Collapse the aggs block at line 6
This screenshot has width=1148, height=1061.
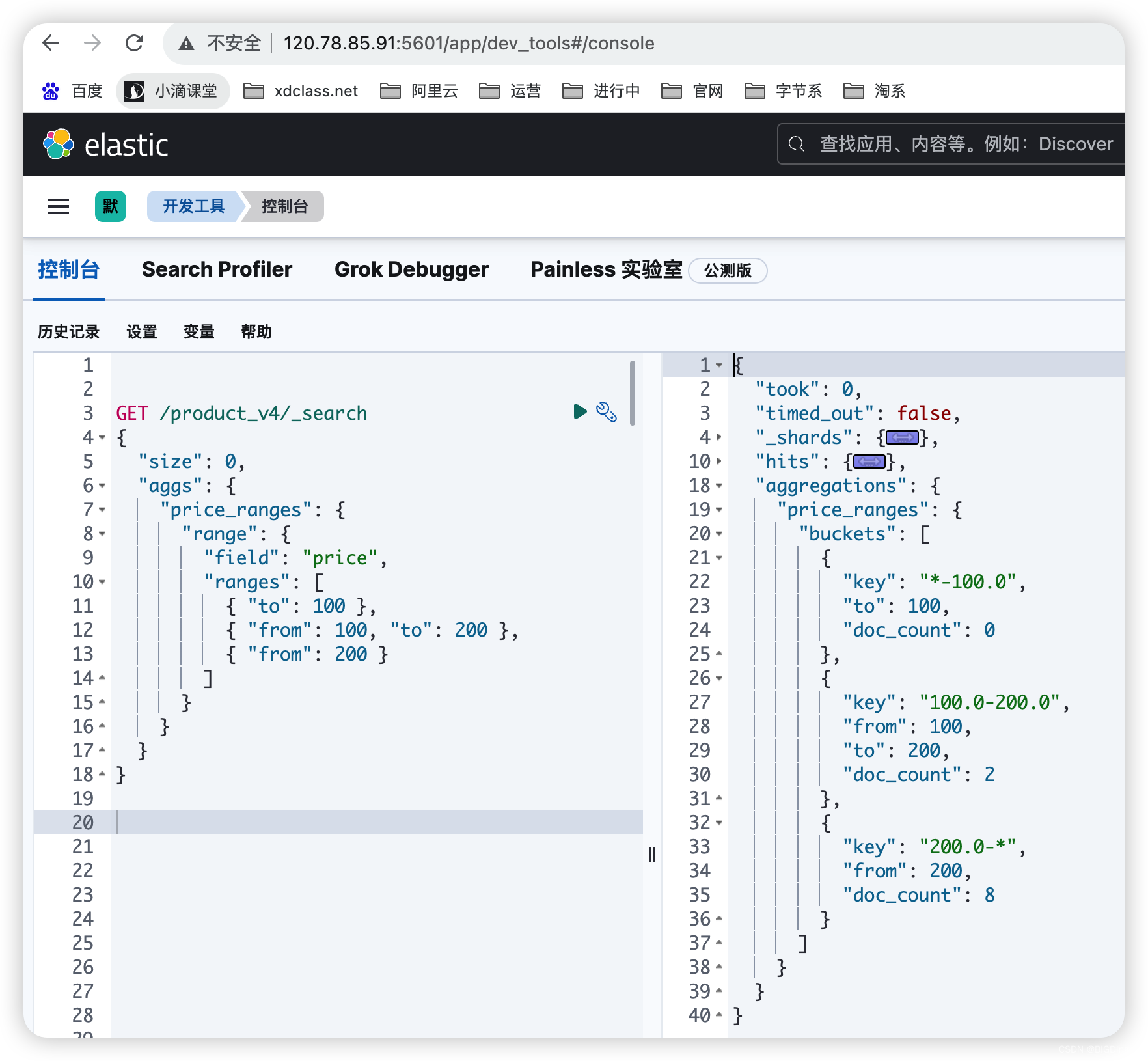(x=102, y=486)
